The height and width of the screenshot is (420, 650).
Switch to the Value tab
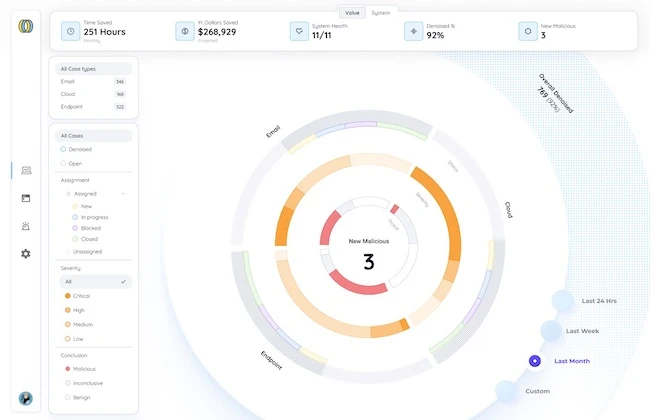click(x=351, y=13)
